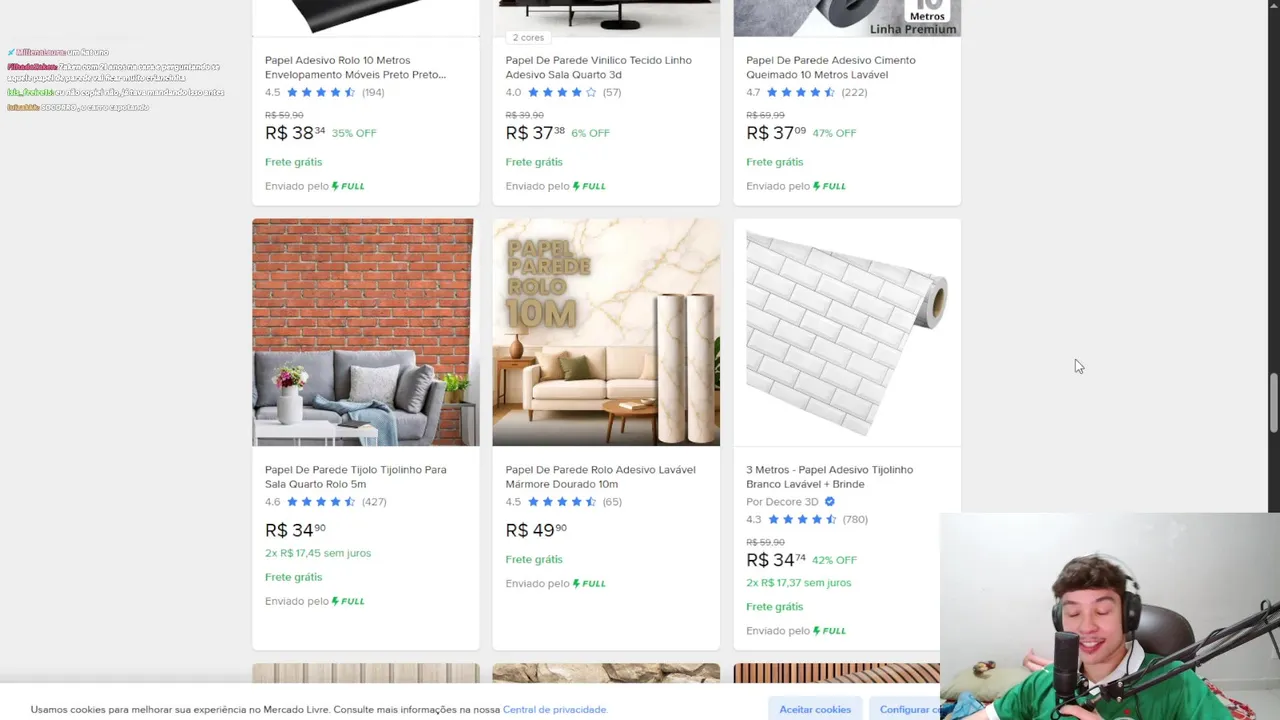Click the FULL icon under Cimento Queimado product
Viewport: 1280px width, 720px height.
(829, 186)
